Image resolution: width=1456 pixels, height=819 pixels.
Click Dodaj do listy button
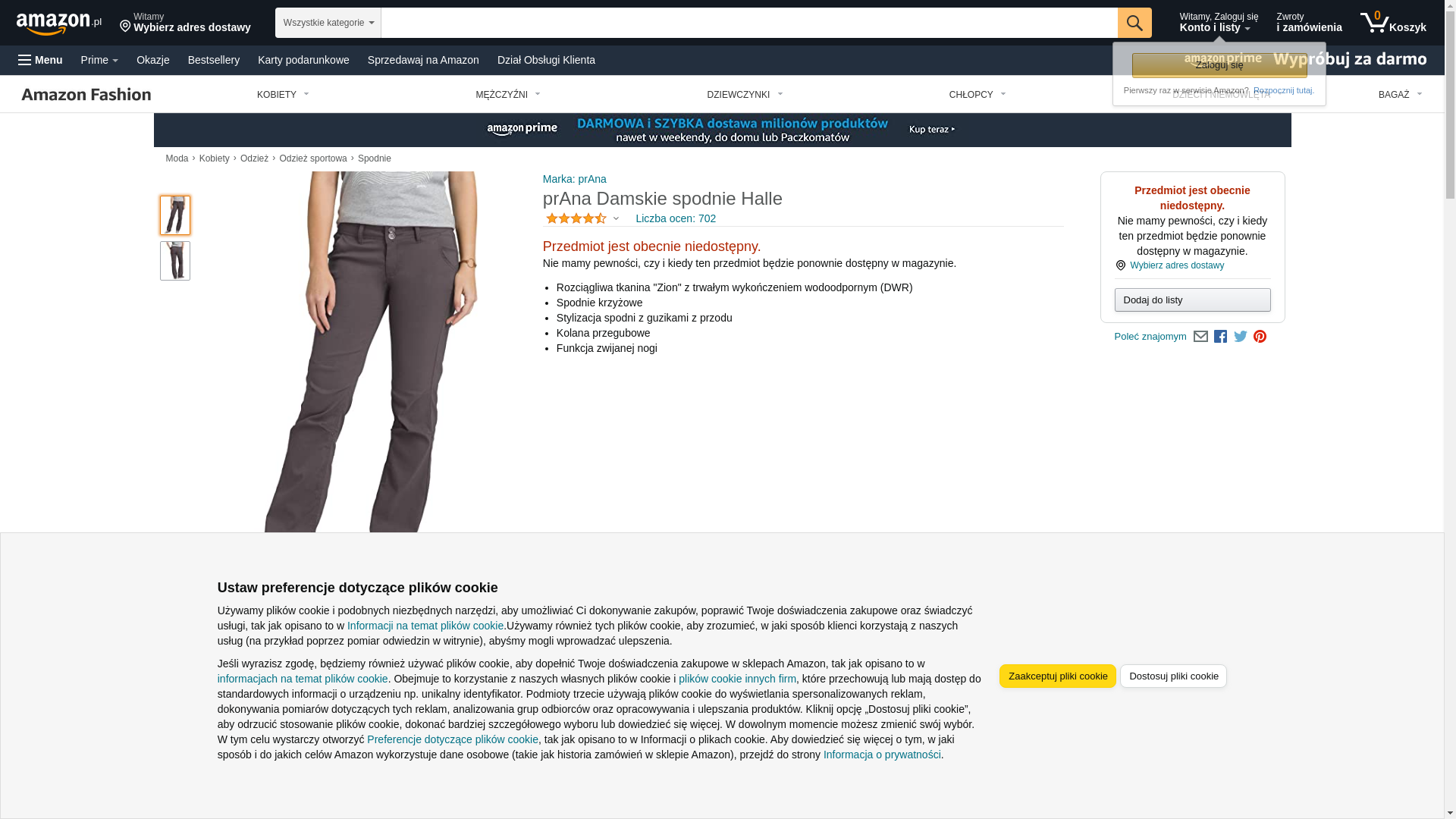tap(1192, 300)
